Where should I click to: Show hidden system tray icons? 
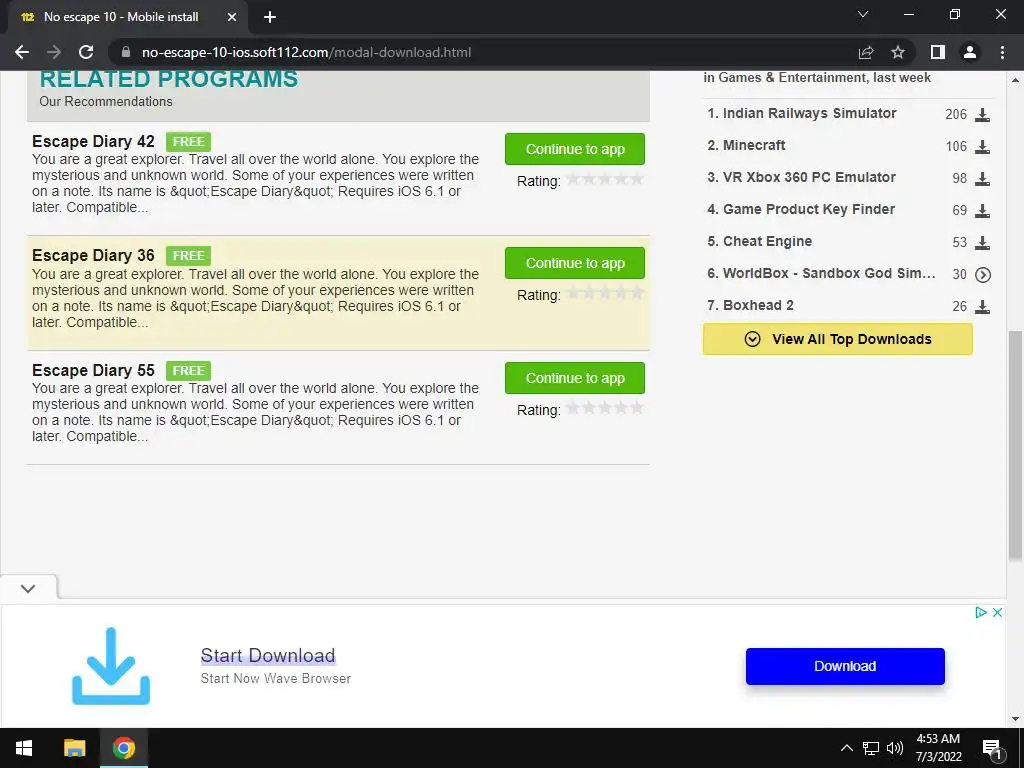[x=846, y=748]
